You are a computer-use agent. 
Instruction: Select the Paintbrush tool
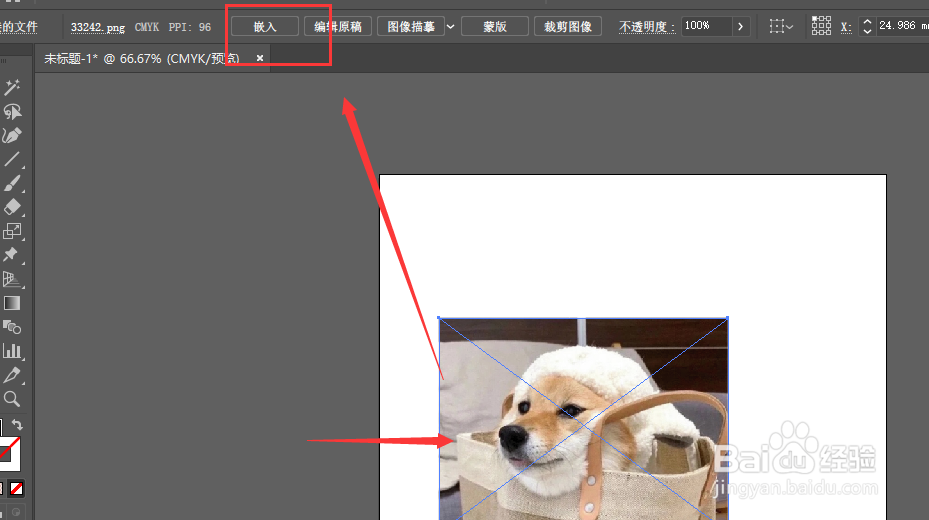pyautogui.click(x=12, y=184)
